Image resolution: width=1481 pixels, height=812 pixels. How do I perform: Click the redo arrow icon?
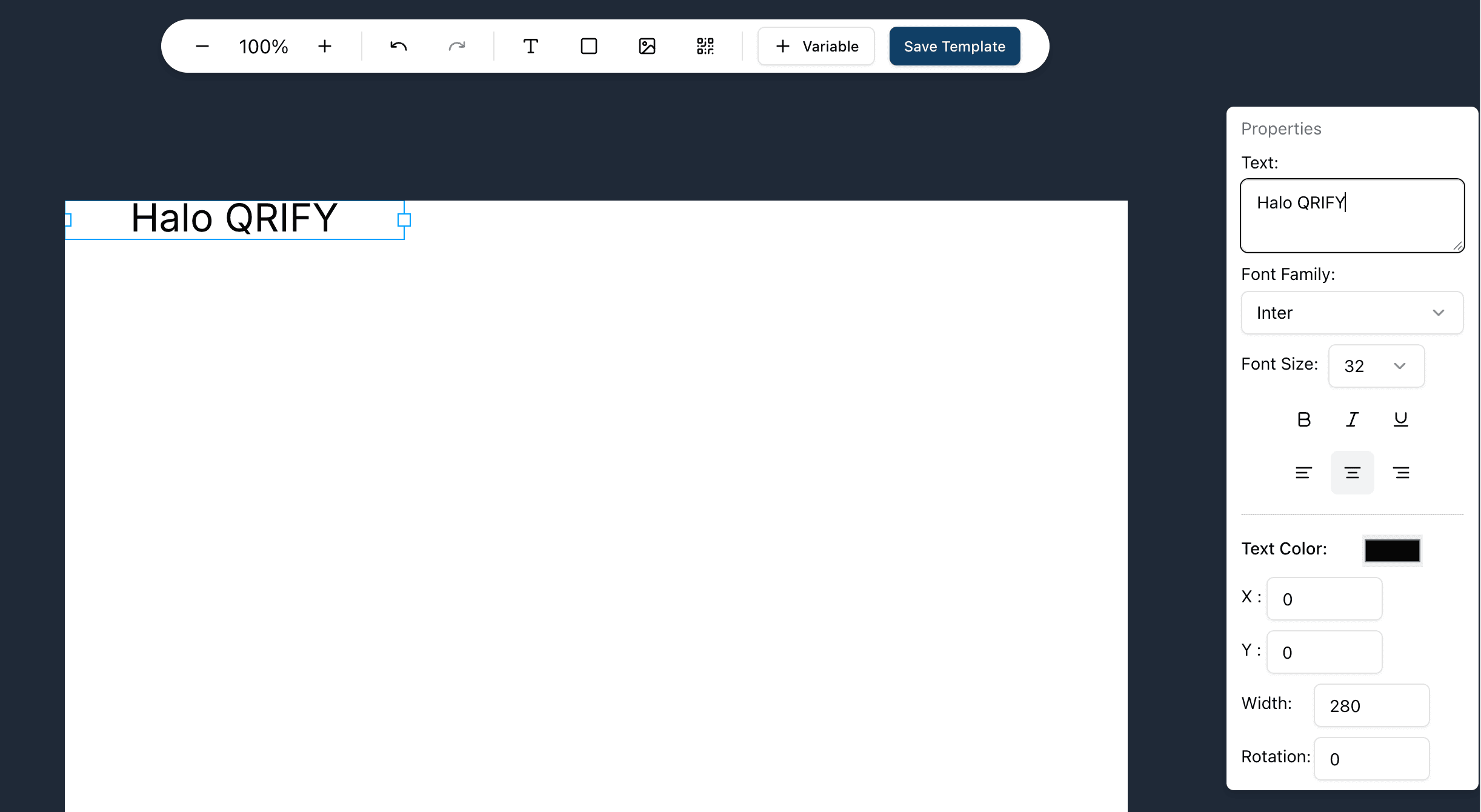(456, 46)
